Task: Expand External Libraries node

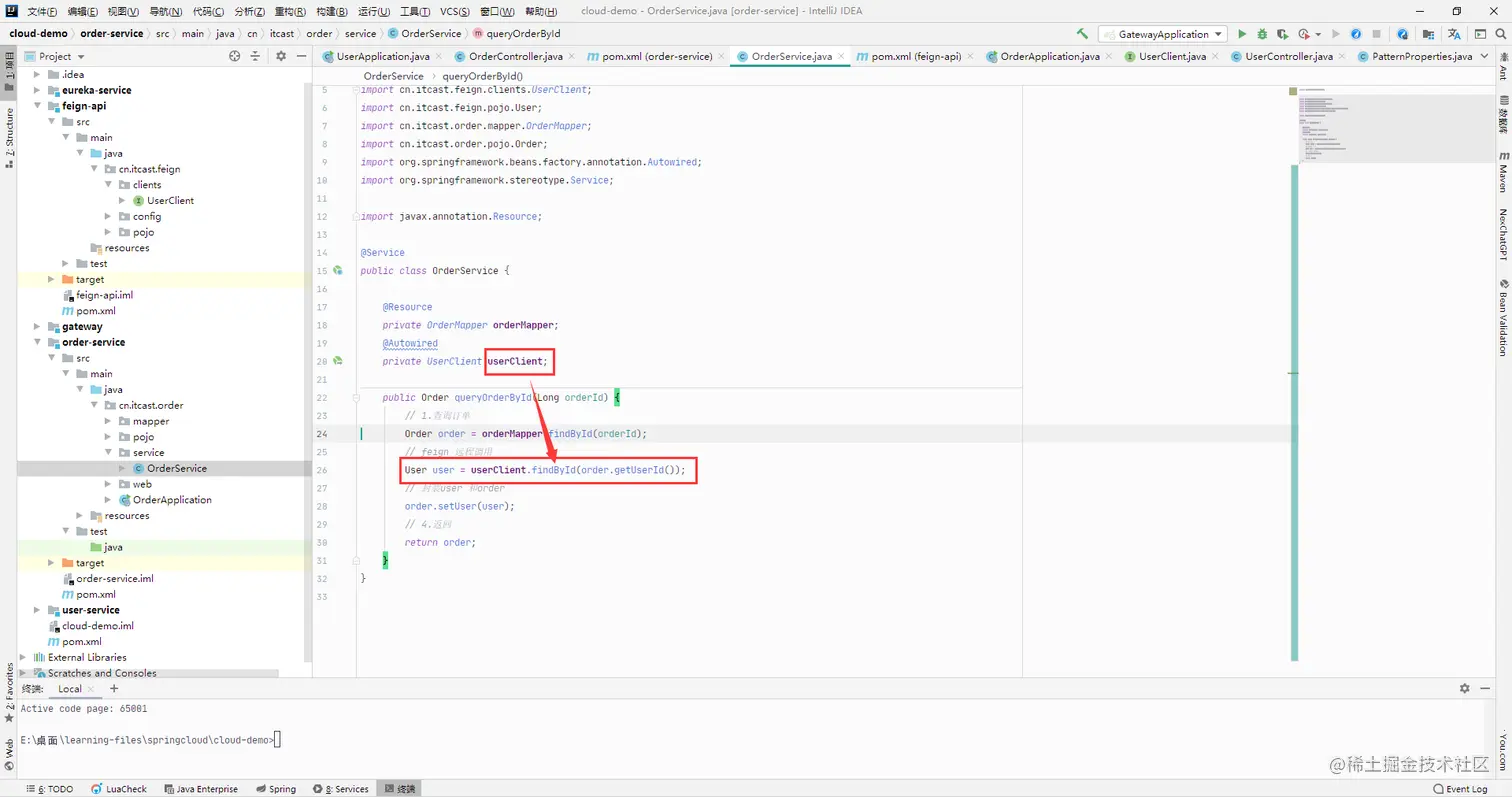Action: (x=24, y=657)
